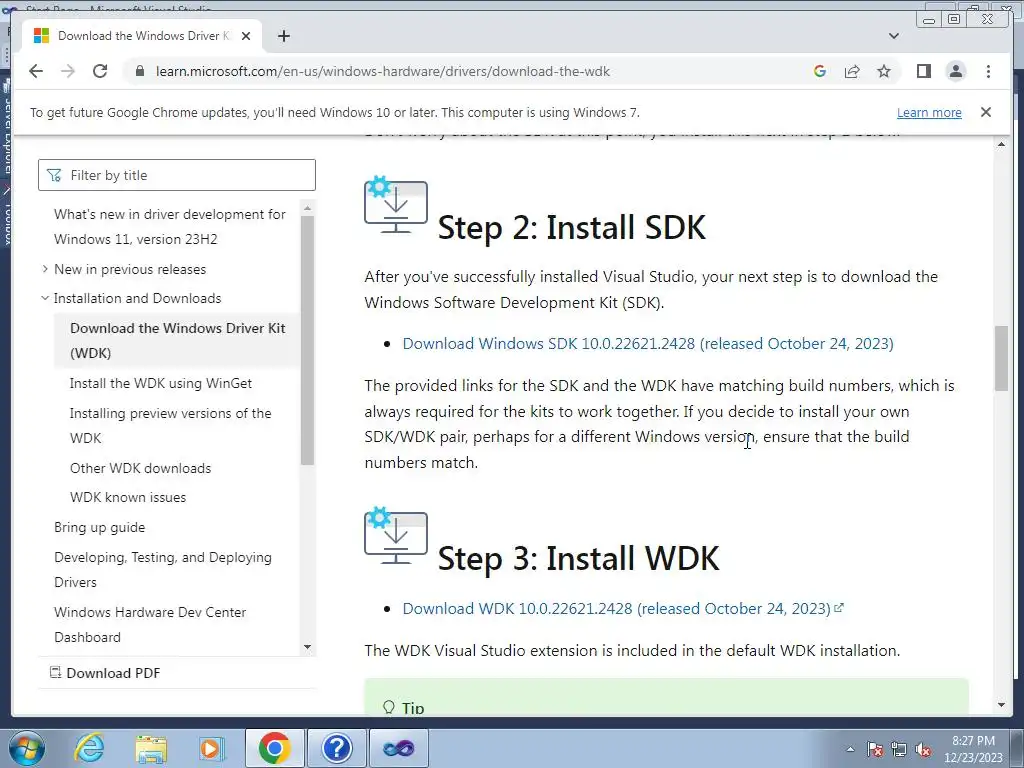This screenshot has width=1024, height=768.
Task: Click the Step 3 install monitor icon
Action: point(396,536)
